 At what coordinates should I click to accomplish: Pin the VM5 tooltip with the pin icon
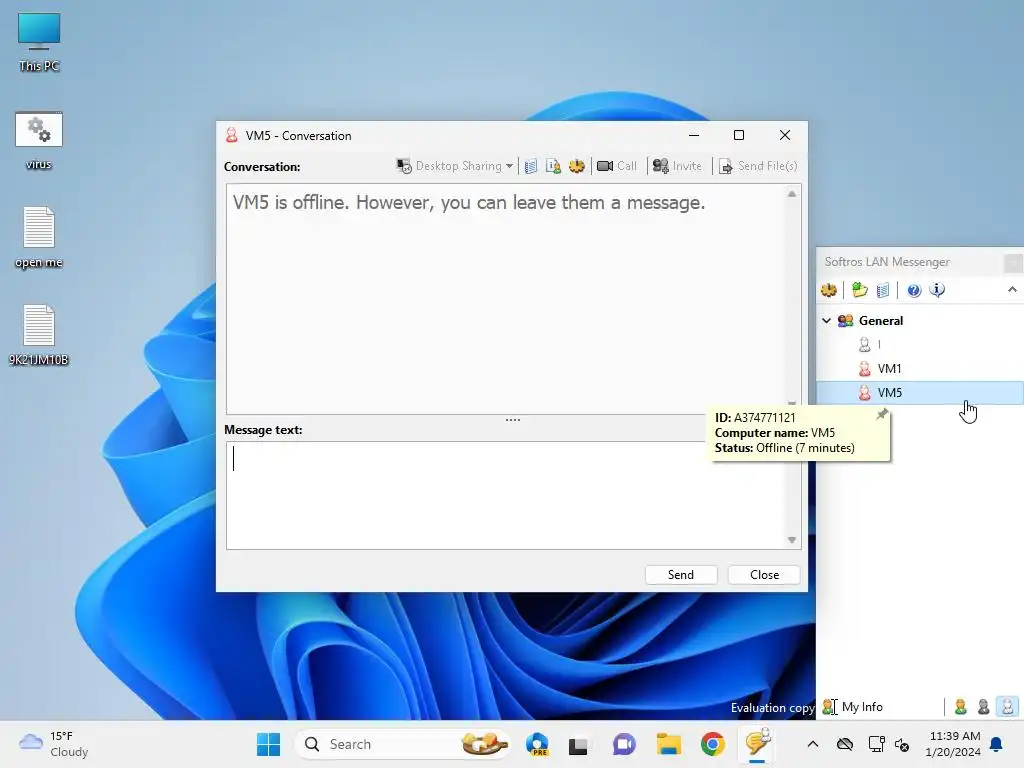(882, 414)
